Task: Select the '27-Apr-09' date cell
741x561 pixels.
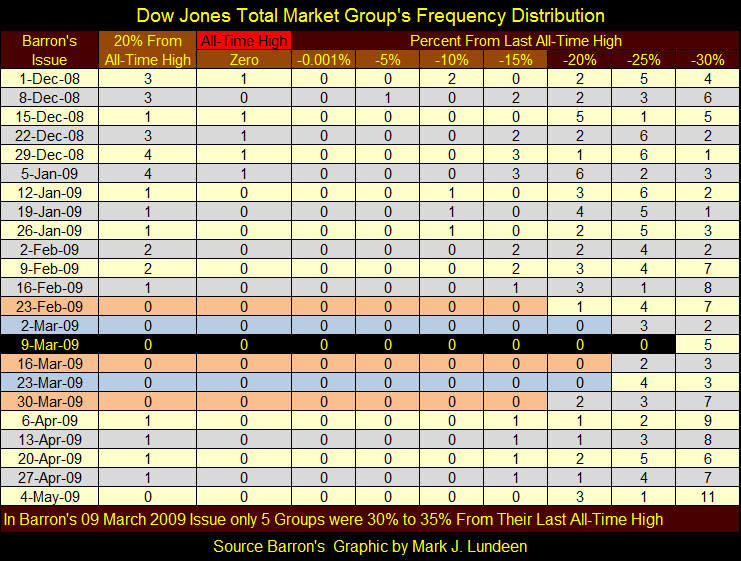Action: click(50, 477)
